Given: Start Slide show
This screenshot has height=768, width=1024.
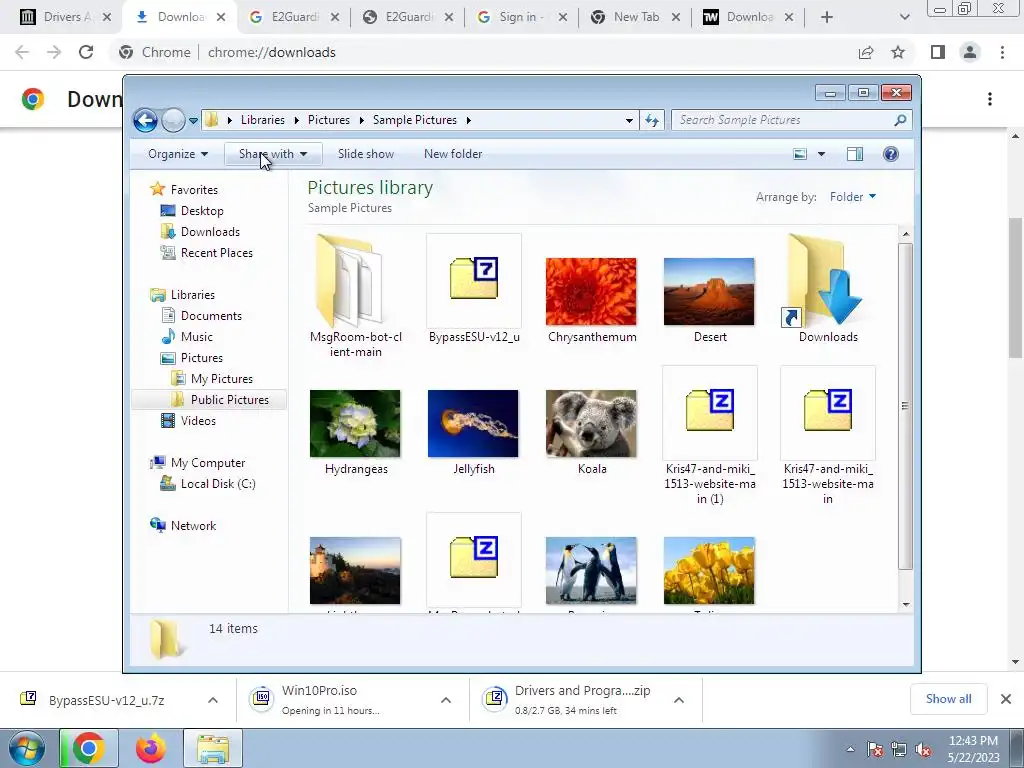Looking at the screenshot, I should click(x=366, y=154).
